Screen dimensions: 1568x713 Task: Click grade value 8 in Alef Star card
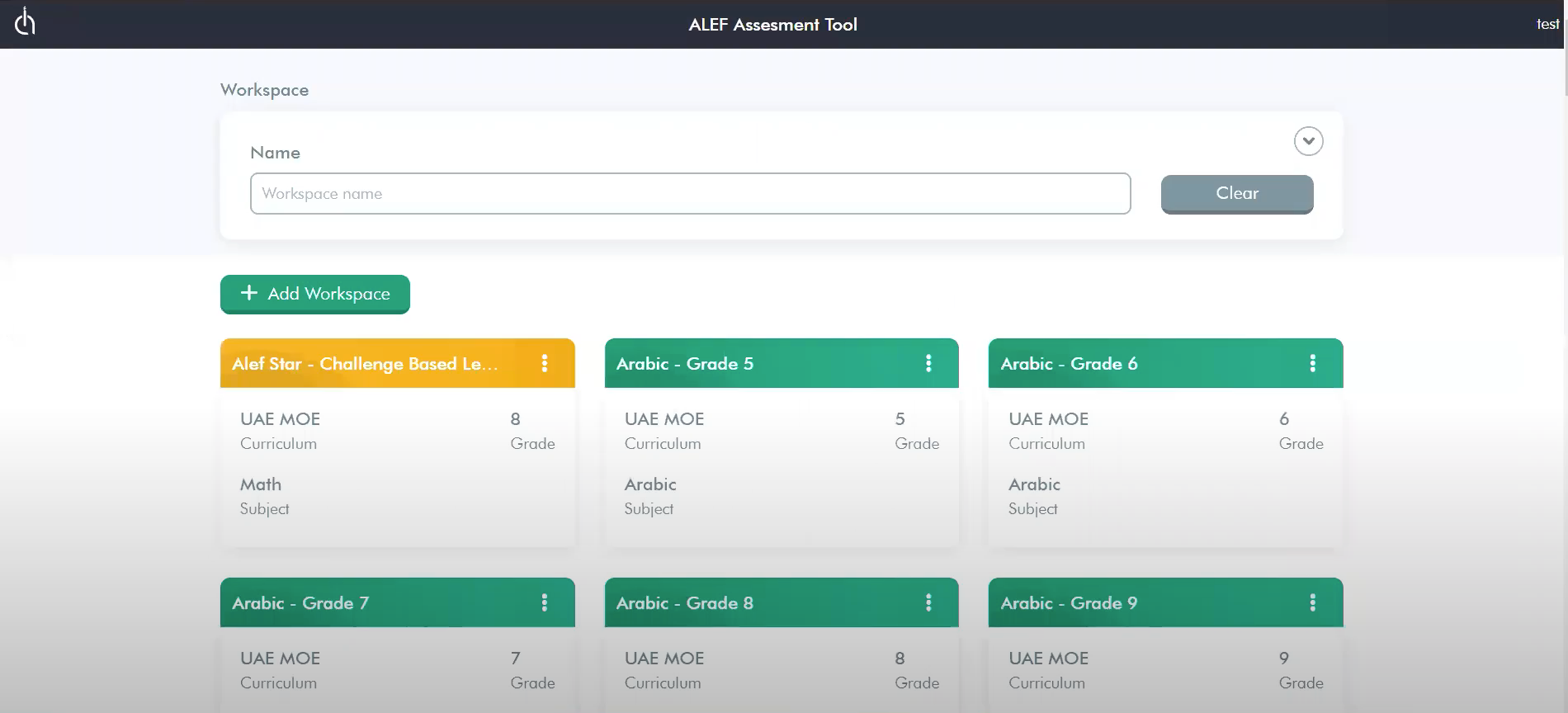[x=515, y=419]
